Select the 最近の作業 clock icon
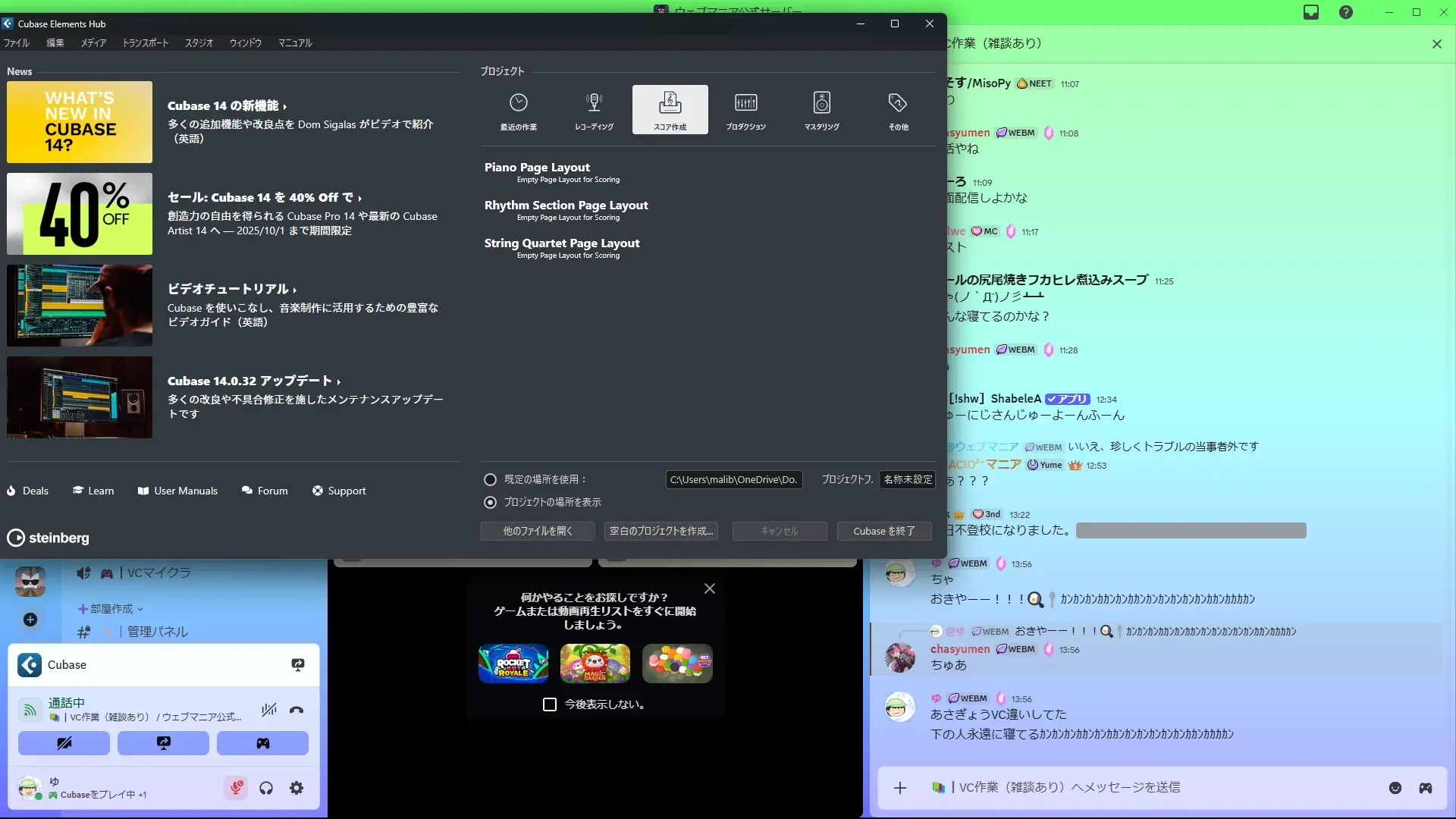This screenshot has height=819, width=1456. pyautogui.click(x=518, y=103)
